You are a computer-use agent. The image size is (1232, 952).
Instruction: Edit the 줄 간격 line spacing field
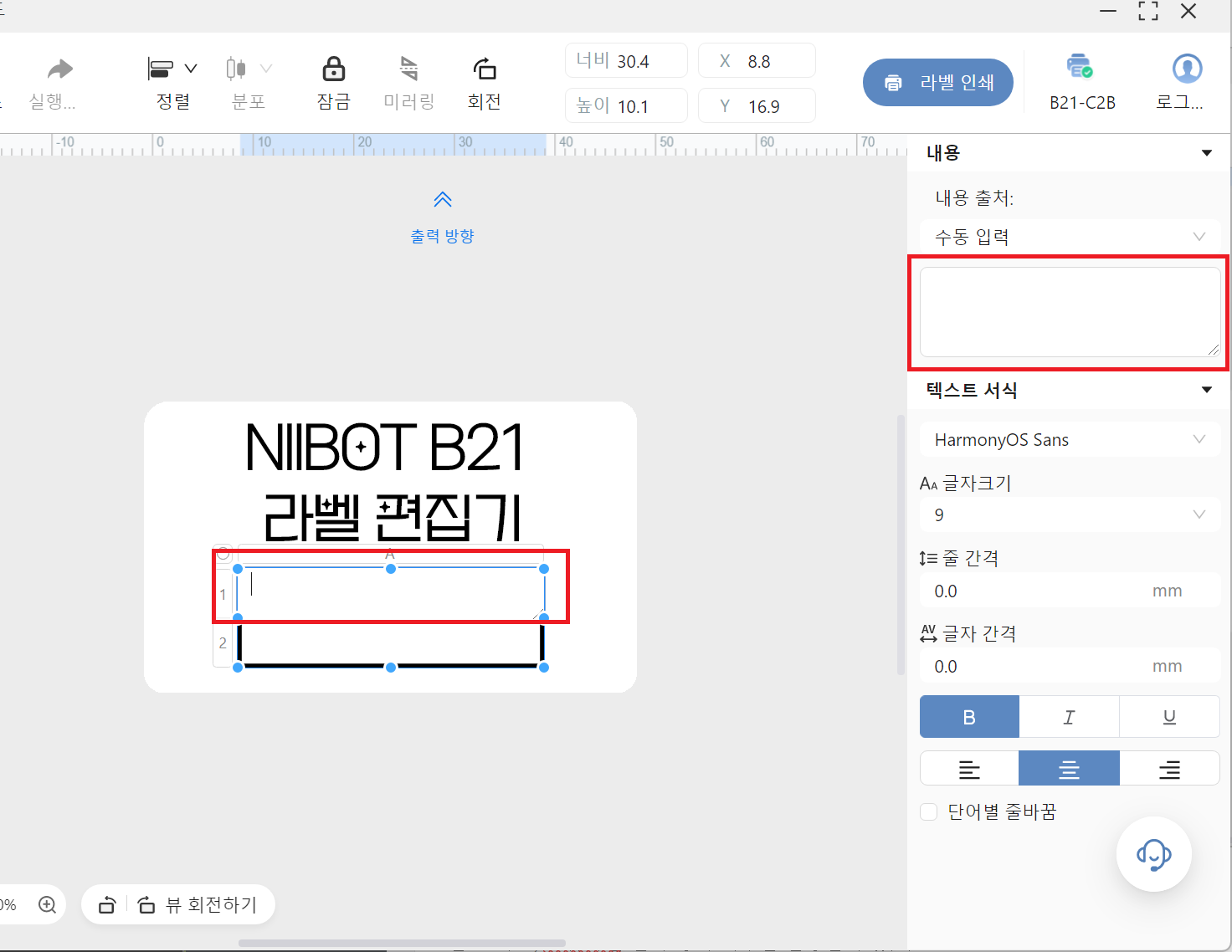click(1070, 591)
